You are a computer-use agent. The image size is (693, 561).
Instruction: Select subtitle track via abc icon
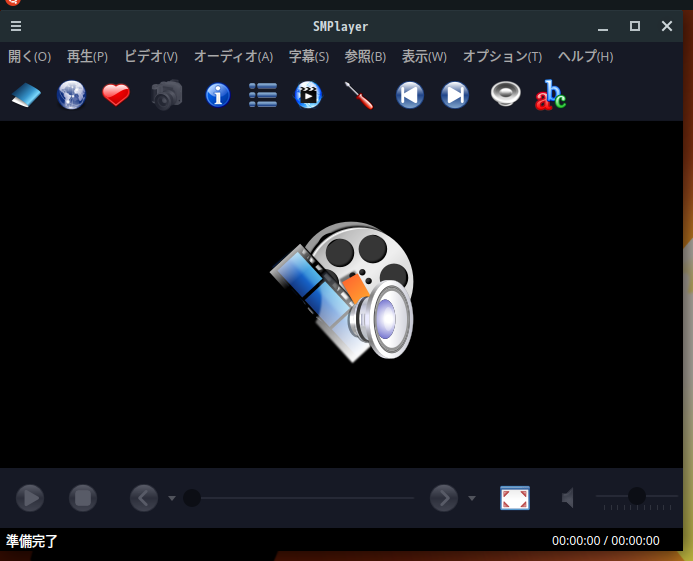tap(551, 95)
